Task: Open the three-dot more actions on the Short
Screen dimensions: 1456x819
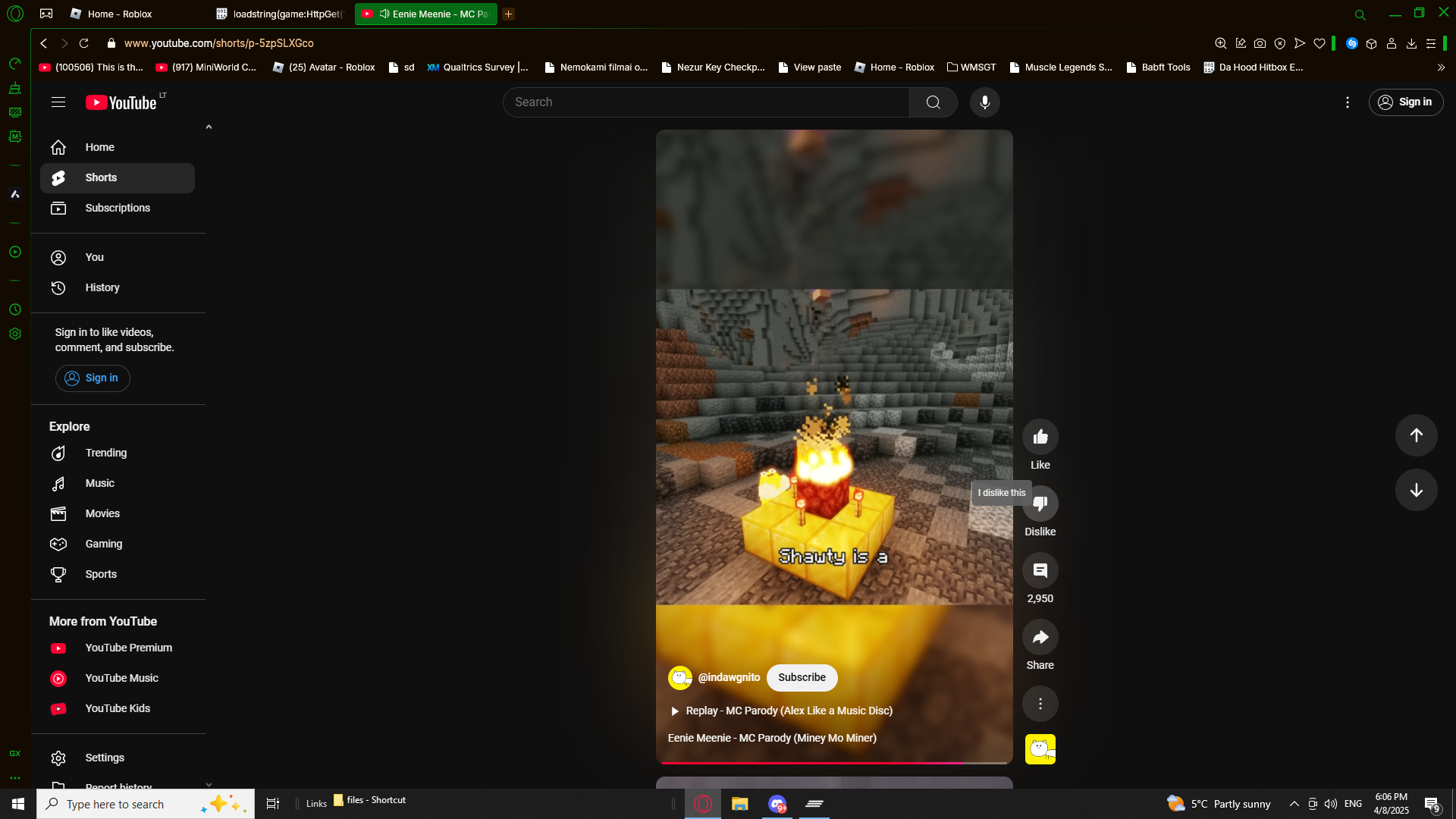Action: tap(1040, 704)
